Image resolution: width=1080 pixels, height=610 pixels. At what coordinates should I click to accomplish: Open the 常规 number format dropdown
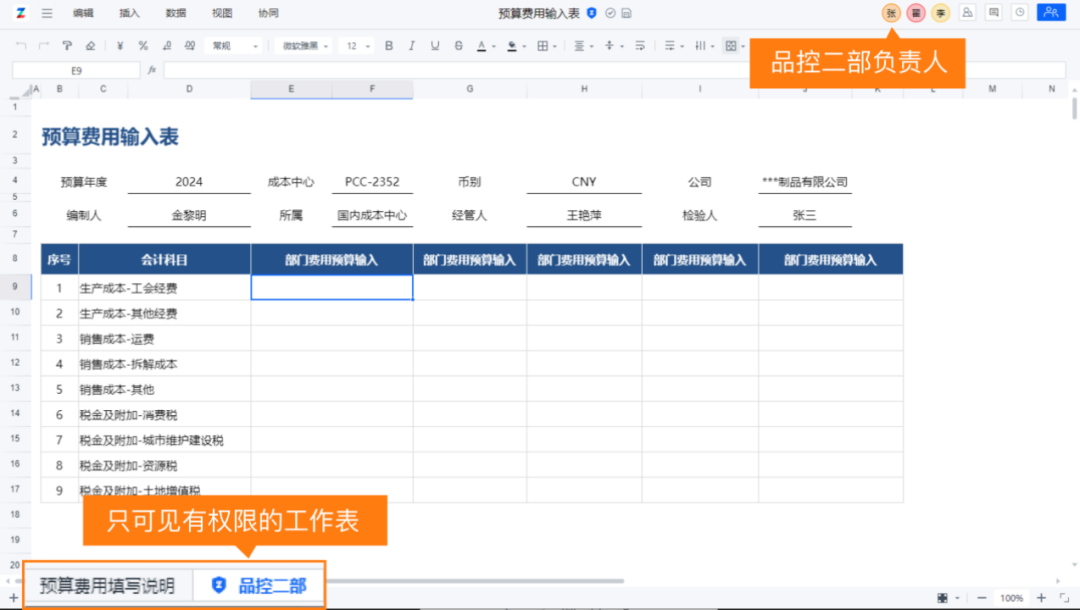(x=233, y=46)
